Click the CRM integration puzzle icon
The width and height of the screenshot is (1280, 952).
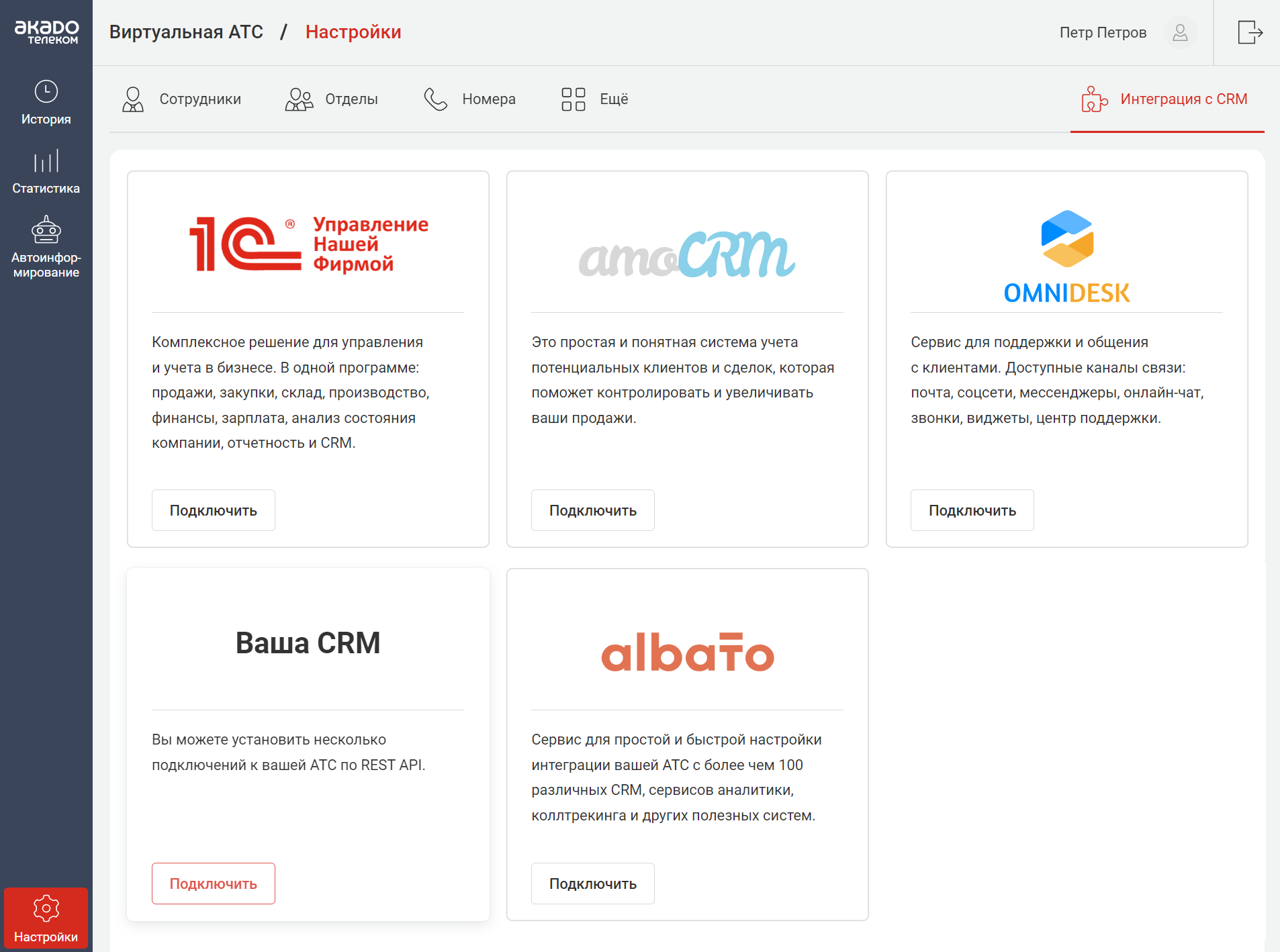(x=1095, y=99)
